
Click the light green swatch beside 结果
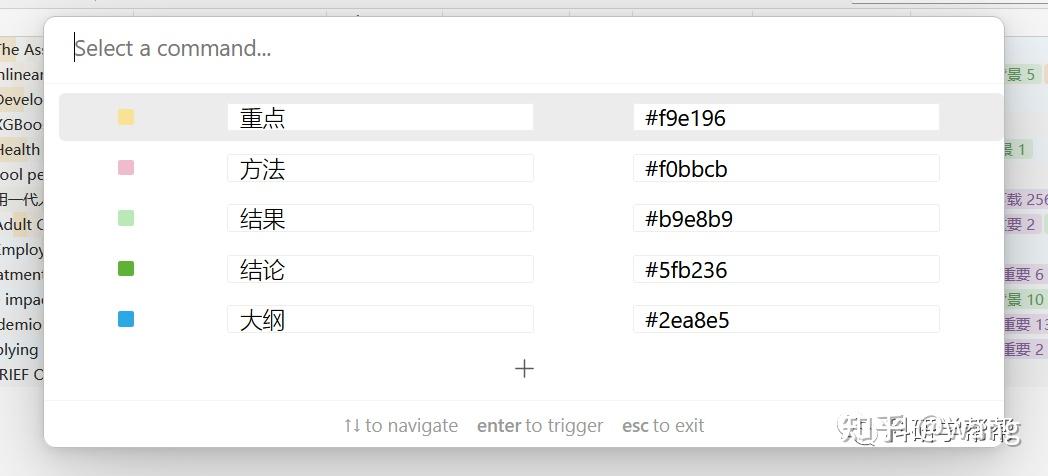tap(126, 218)
